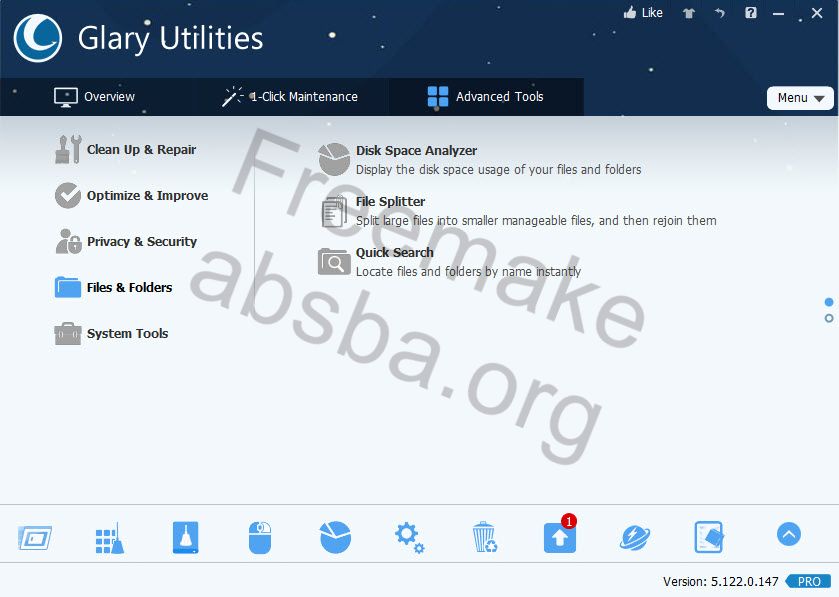Click the Disk Space Analyzer pie icon
Image resolution: width=839 pixels, height=597 pixels.
[334, 159]
